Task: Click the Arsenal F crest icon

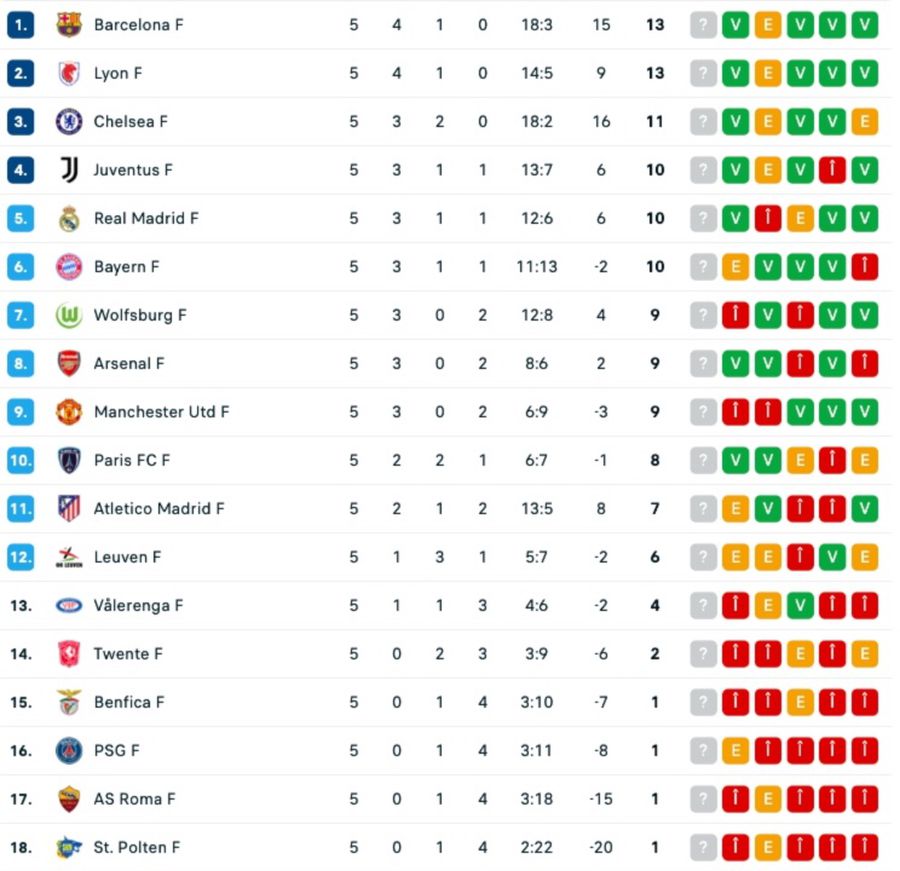Action: coord(68,363)
